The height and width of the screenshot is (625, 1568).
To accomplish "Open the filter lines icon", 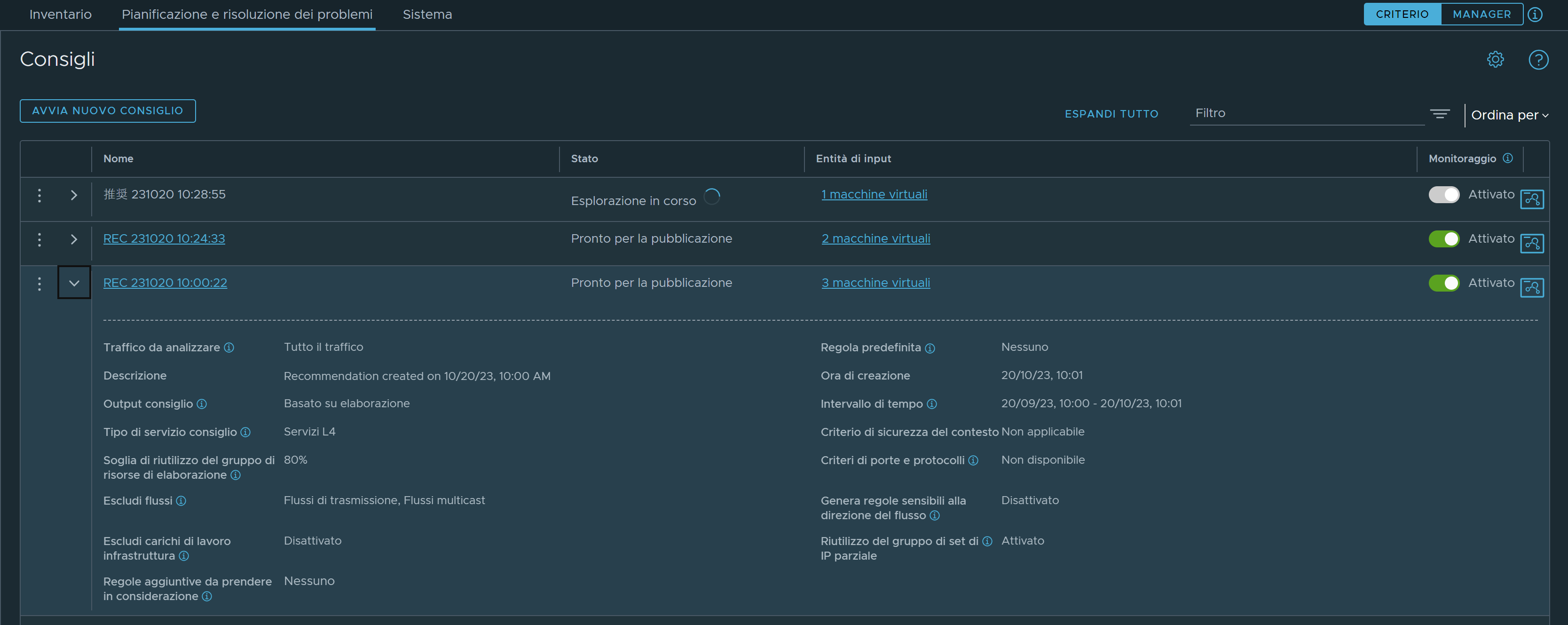I will tap(1440, 114).
